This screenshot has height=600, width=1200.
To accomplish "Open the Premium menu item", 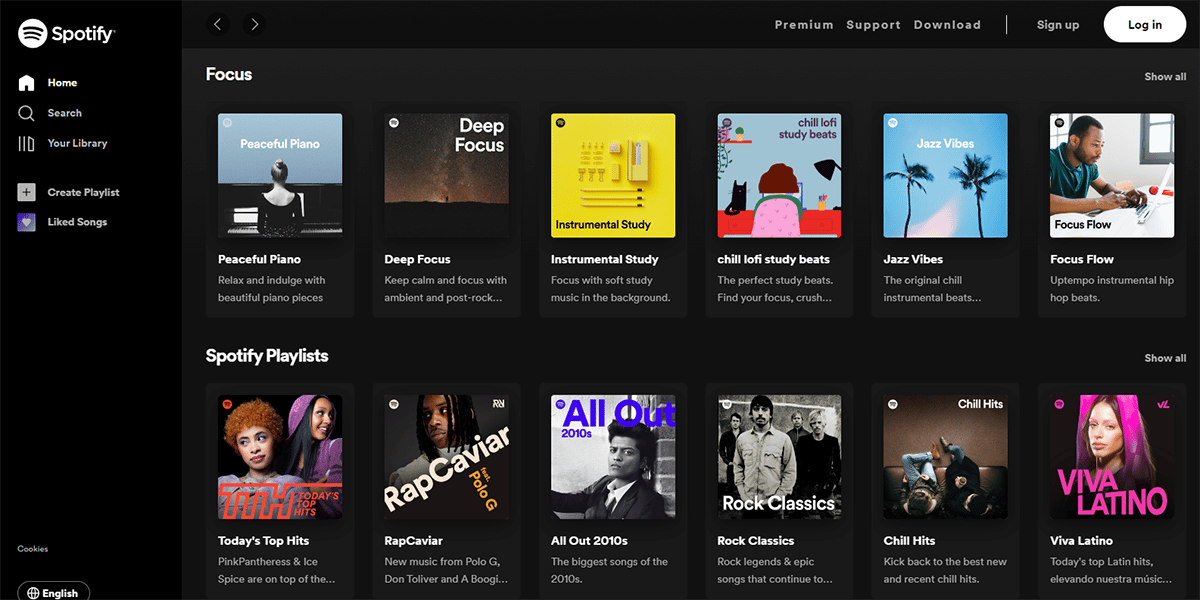I will pos(803,25).
